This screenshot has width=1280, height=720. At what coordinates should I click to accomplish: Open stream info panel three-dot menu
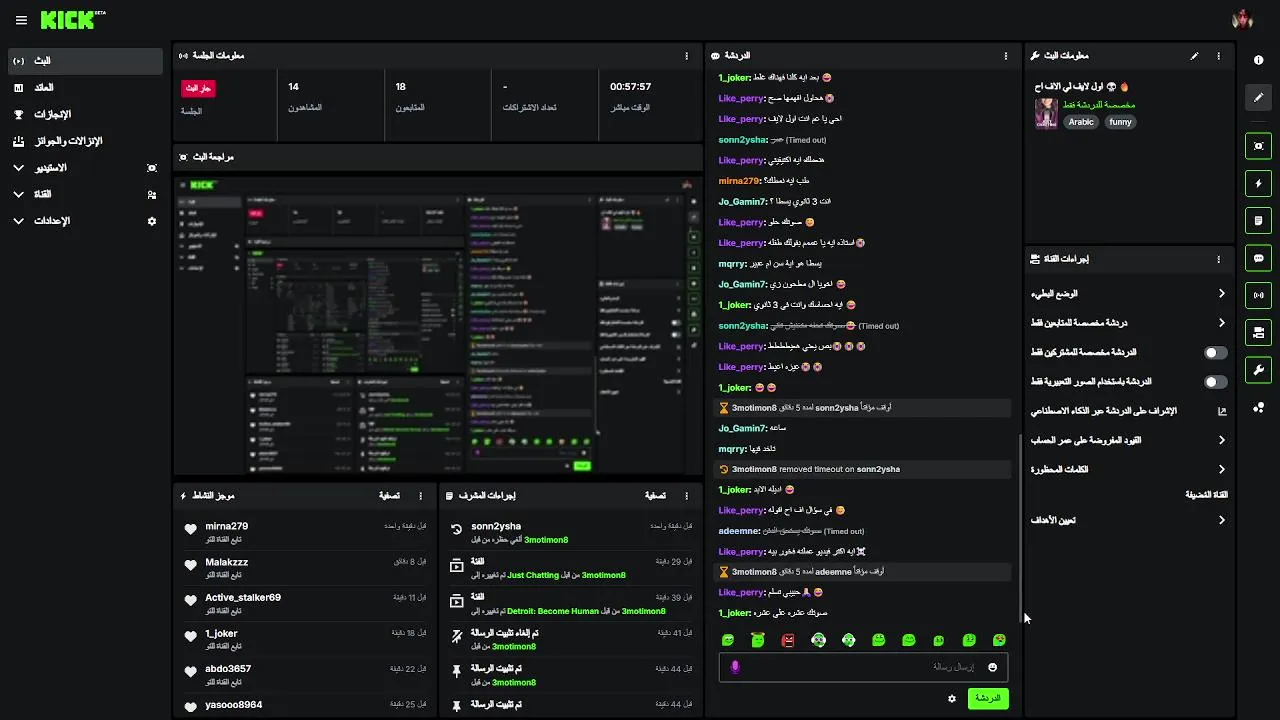[x=1219, y=56]
